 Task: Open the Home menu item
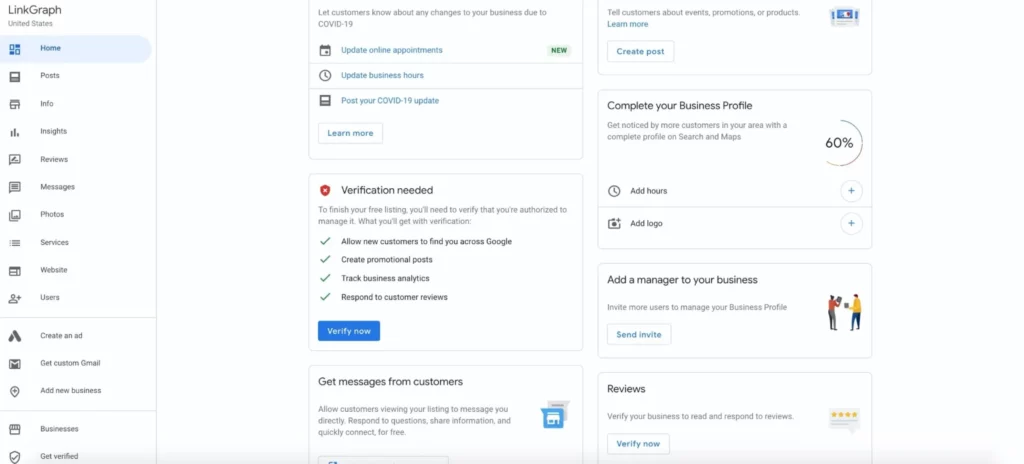(50, 48)
